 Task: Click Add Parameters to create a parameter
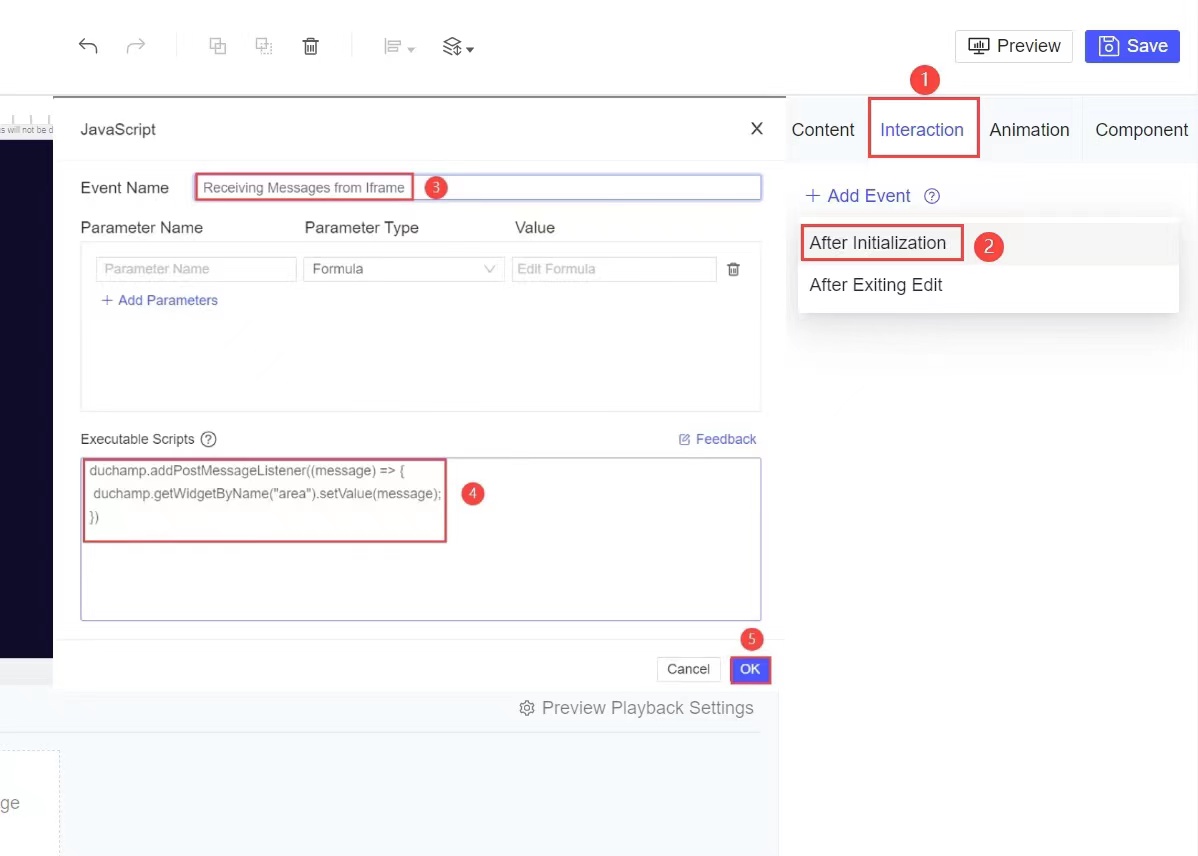tap(158, 300)
